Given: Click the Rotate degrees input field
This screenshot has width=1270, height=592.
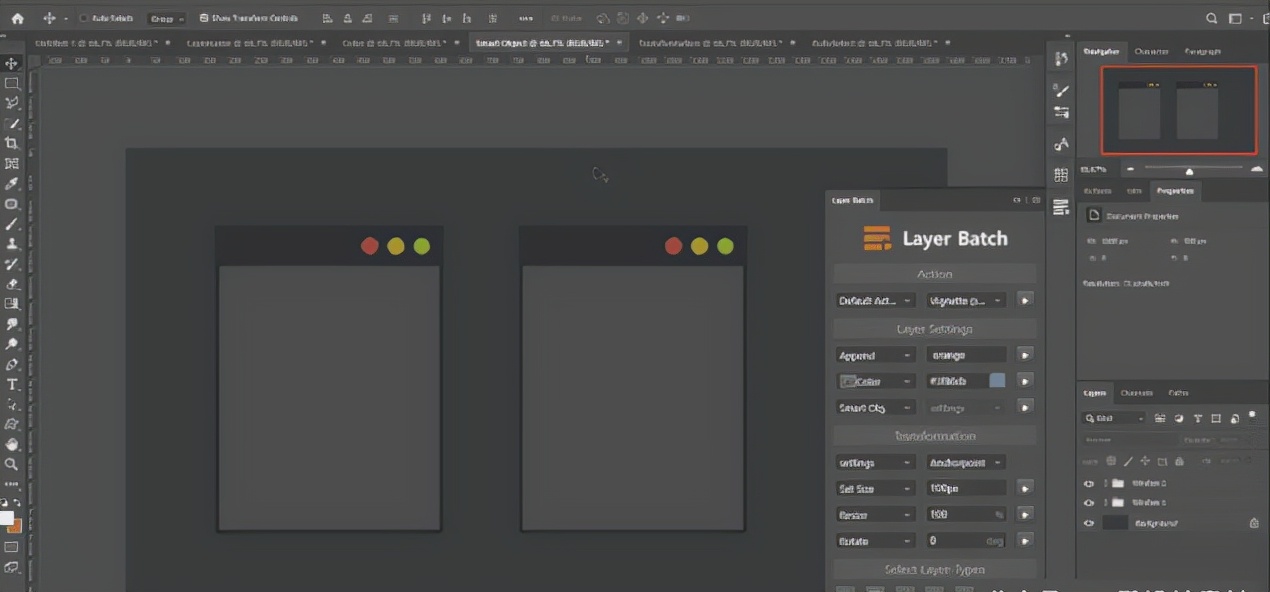Looking at the screenshot, I should click(x=955, y=540).
